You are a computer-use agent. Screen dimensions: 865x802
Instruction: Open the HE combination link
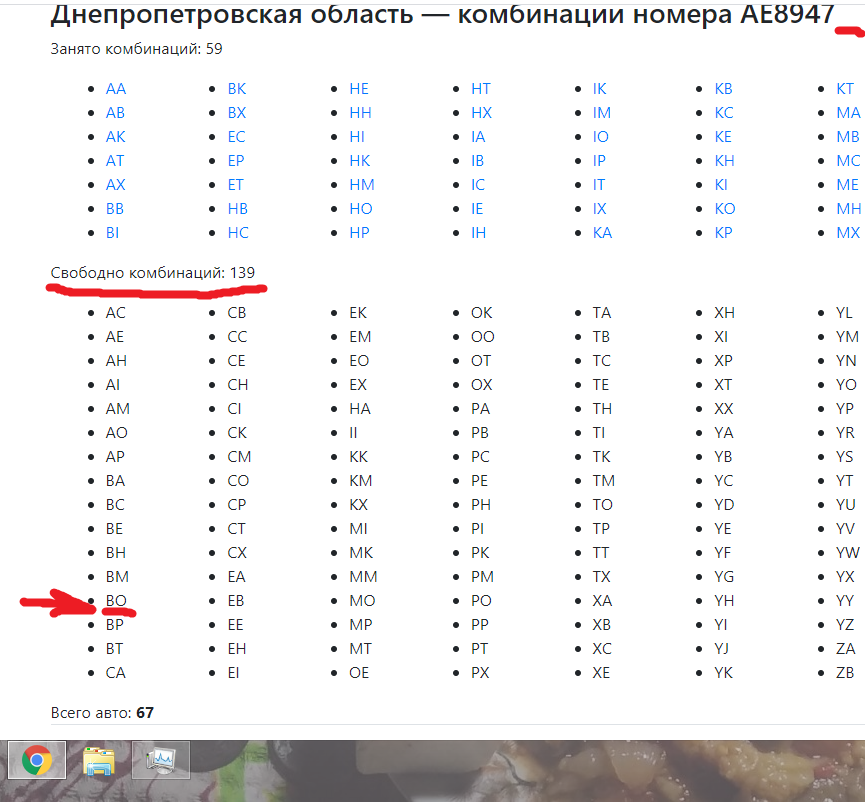tap(359, 89)
